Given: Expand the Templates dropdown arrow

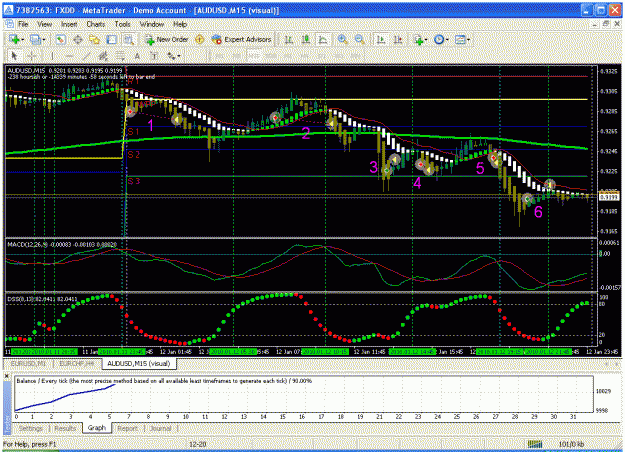Looking at the screenshot, I should click(468, 39).
